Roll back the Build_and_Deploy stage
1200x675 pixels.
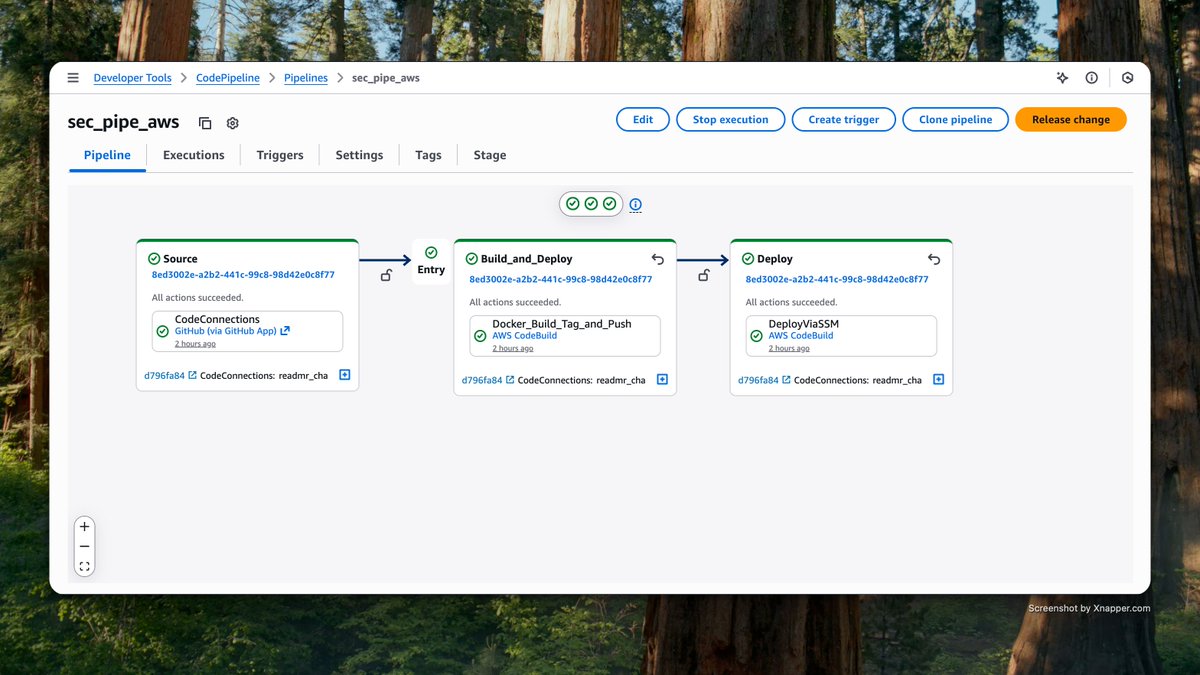(x=657, y=259)
